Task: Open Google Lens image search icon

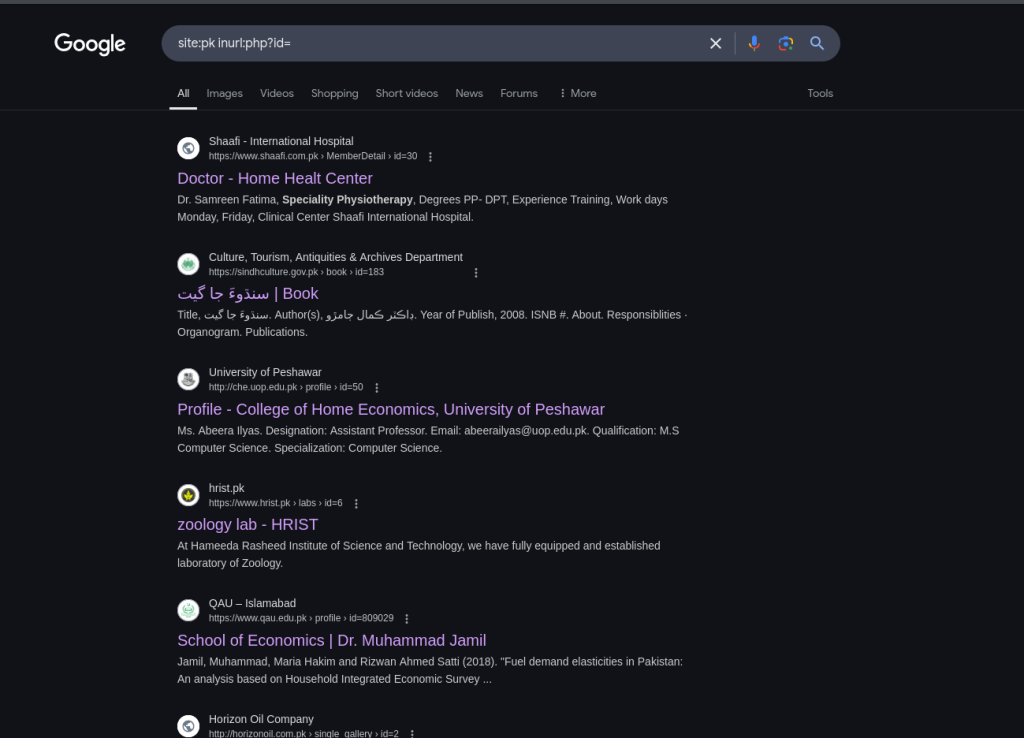Action: [x=786, y=43]
